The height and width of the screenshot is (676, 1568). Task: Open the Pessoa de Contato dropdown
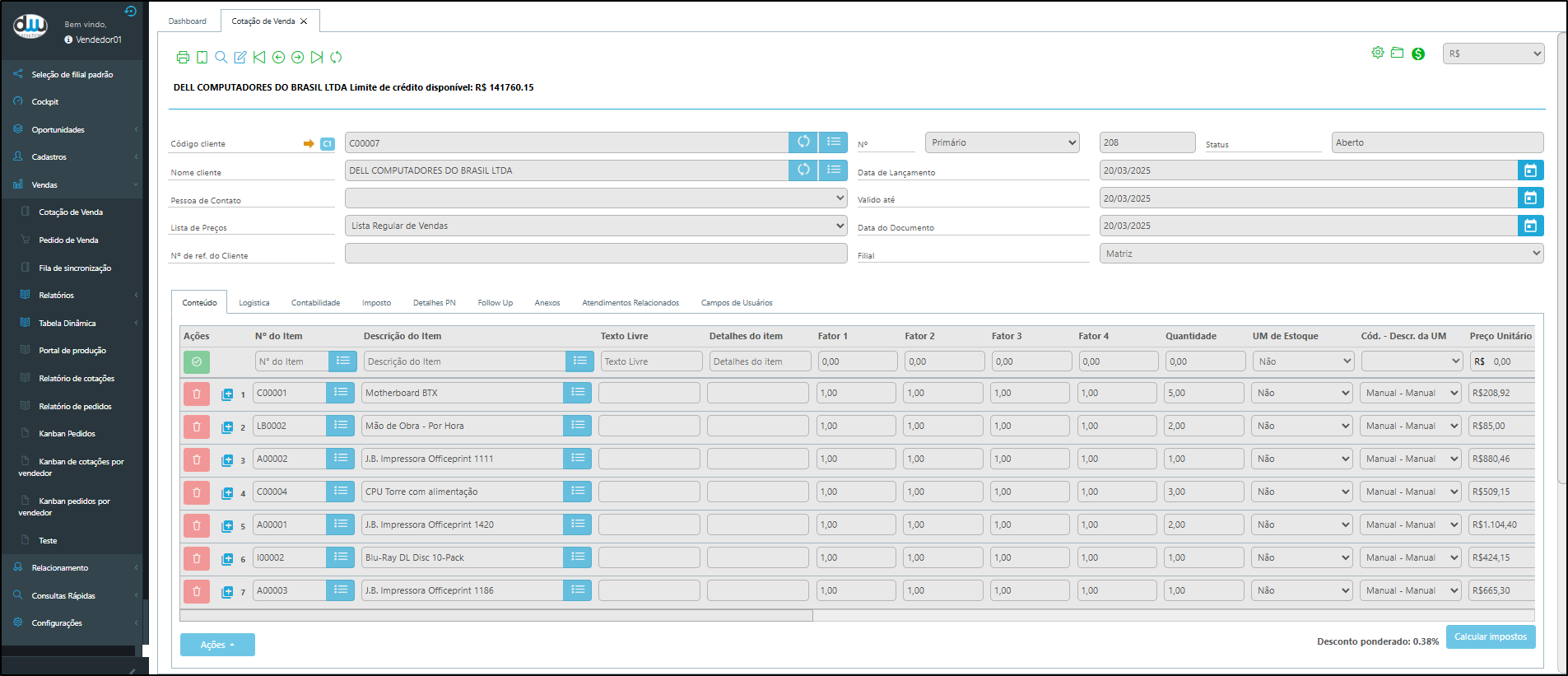tap(596, 198)
